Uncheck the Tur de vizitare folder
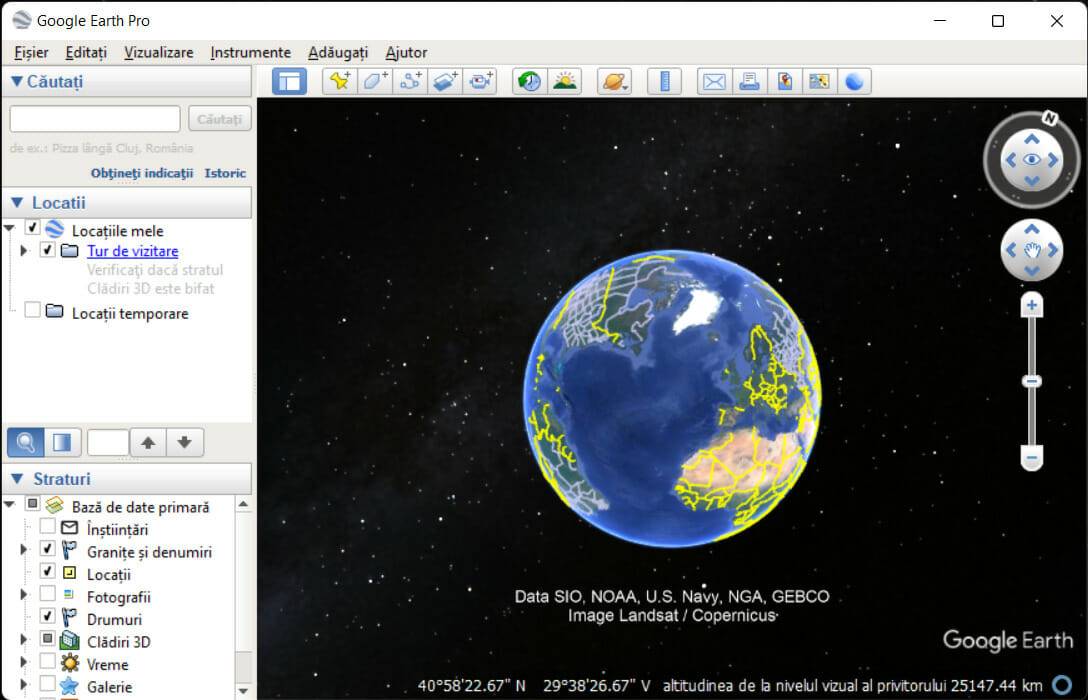 (x=45, y=251)
